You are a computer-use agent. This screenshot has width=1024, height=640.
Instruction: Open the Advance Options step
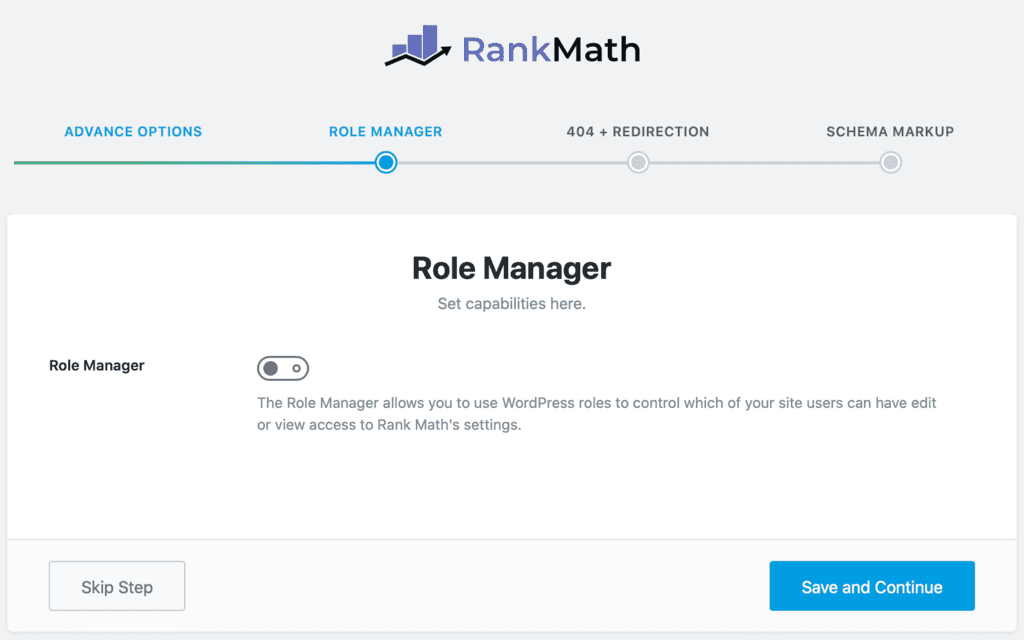[x=133, y=131]
